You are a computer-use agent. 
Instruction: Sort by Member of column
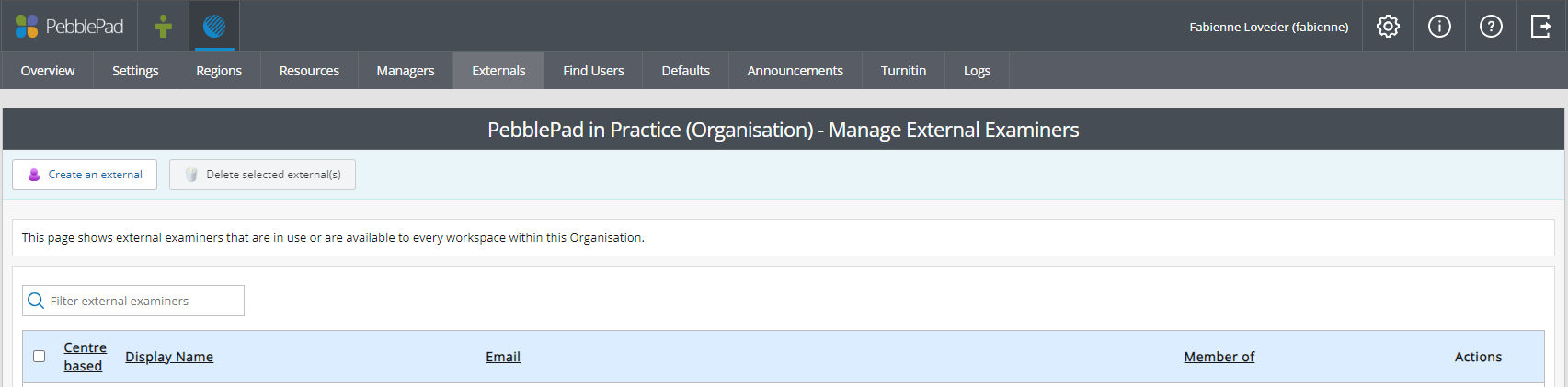click(x=1219, y=357)
